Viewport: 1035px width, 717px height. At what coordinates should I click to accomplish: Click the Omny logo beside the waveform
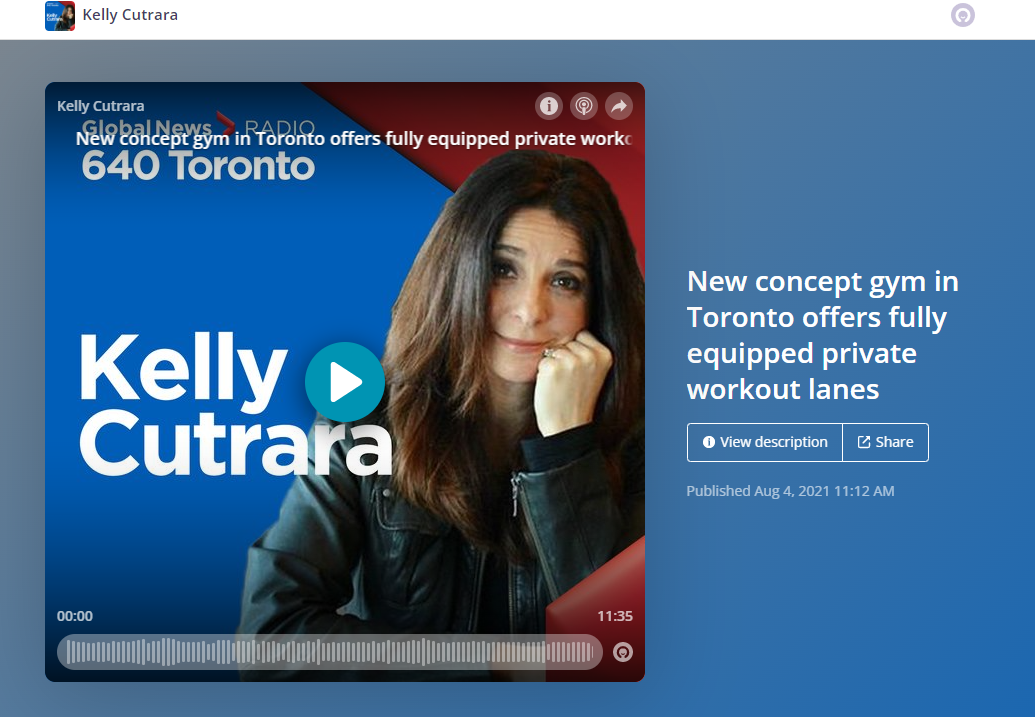pyautogui.click(x=623, y=652)
